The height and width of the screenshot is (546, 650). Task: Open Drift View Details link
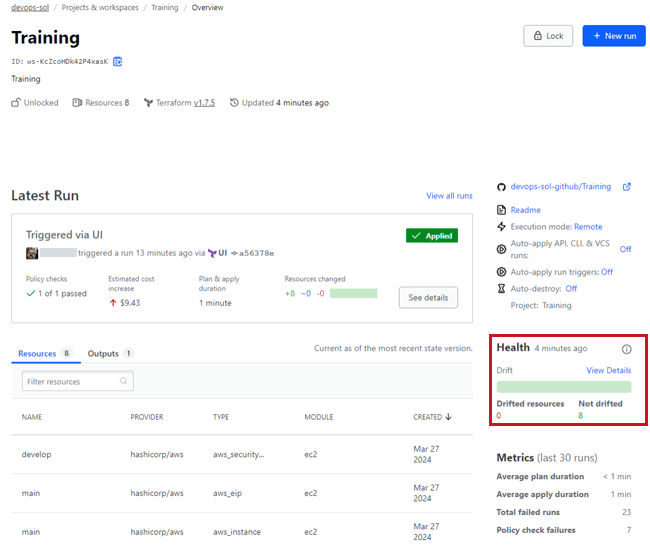tap(609, 370)
